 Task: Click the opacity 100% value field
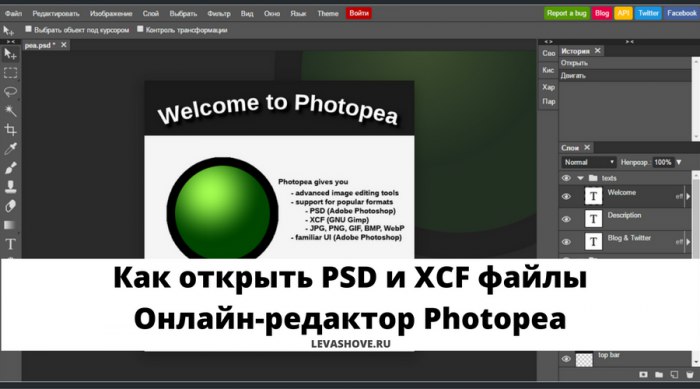663,162
